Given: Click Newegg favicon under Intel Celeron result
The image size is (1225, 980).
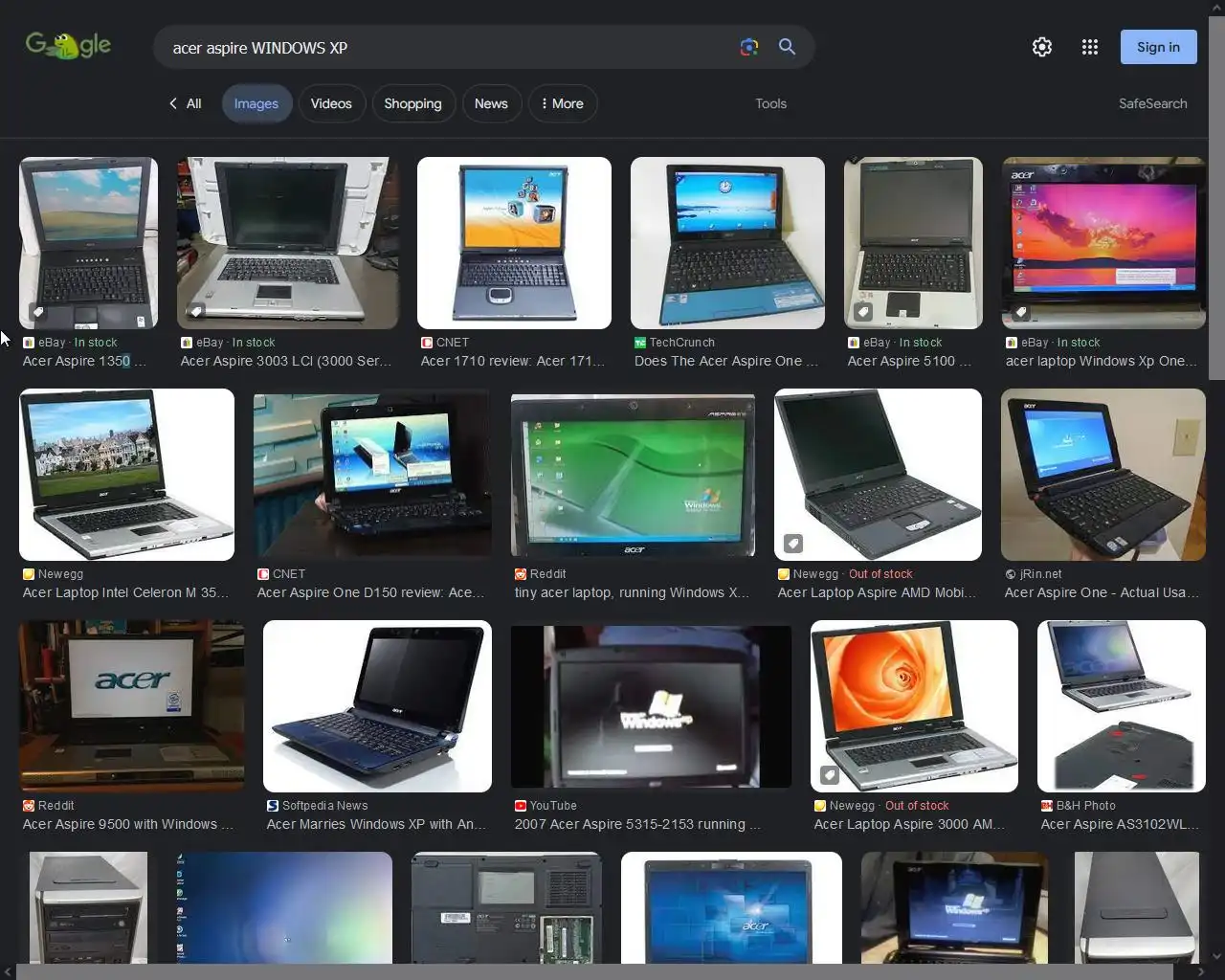Looking at the screenshot, I should pyautogui.click(x=29, y=574).
